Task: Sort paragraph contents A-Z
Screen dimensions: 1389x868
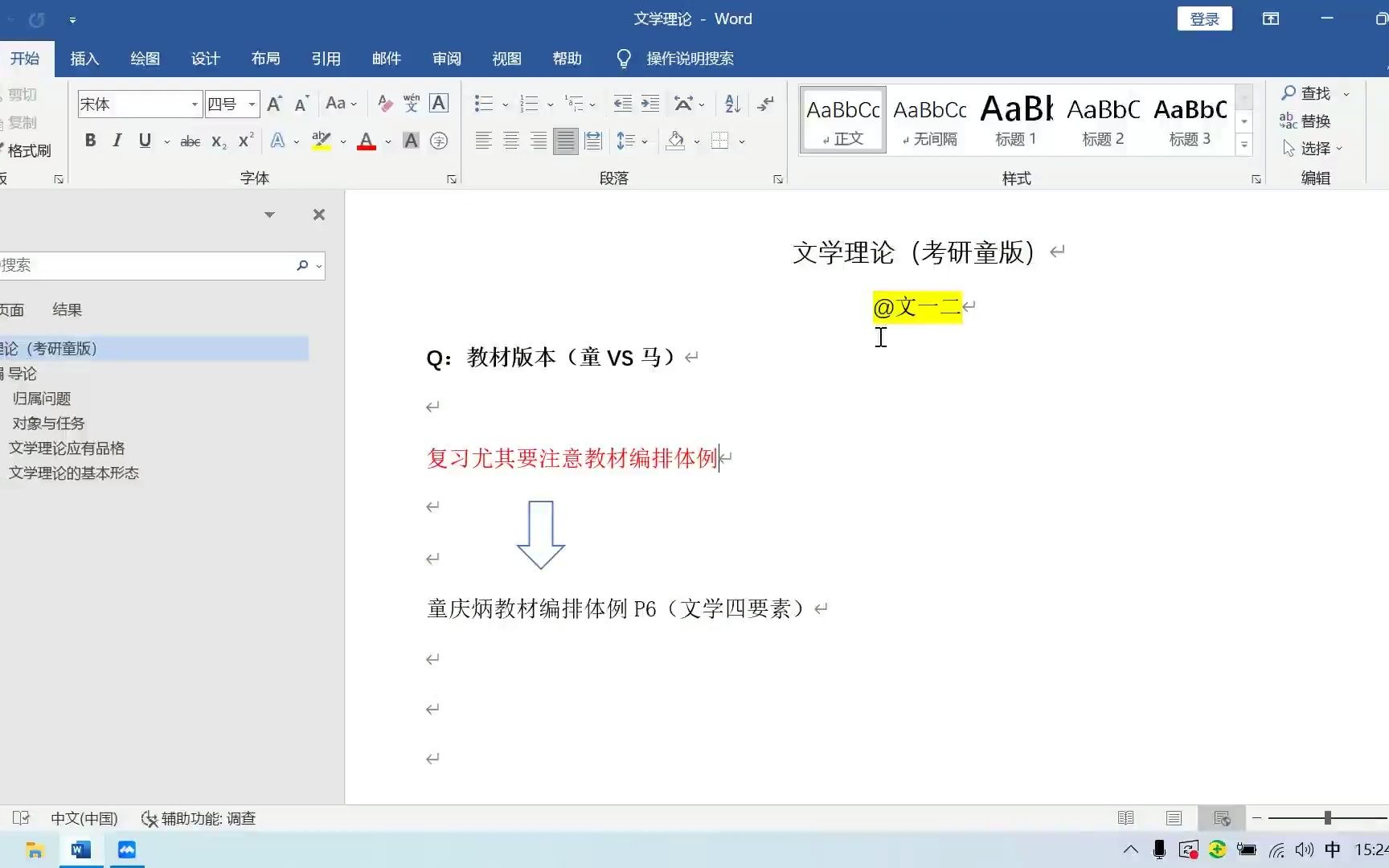Action: pyautogui.click(x=732, y=103)
